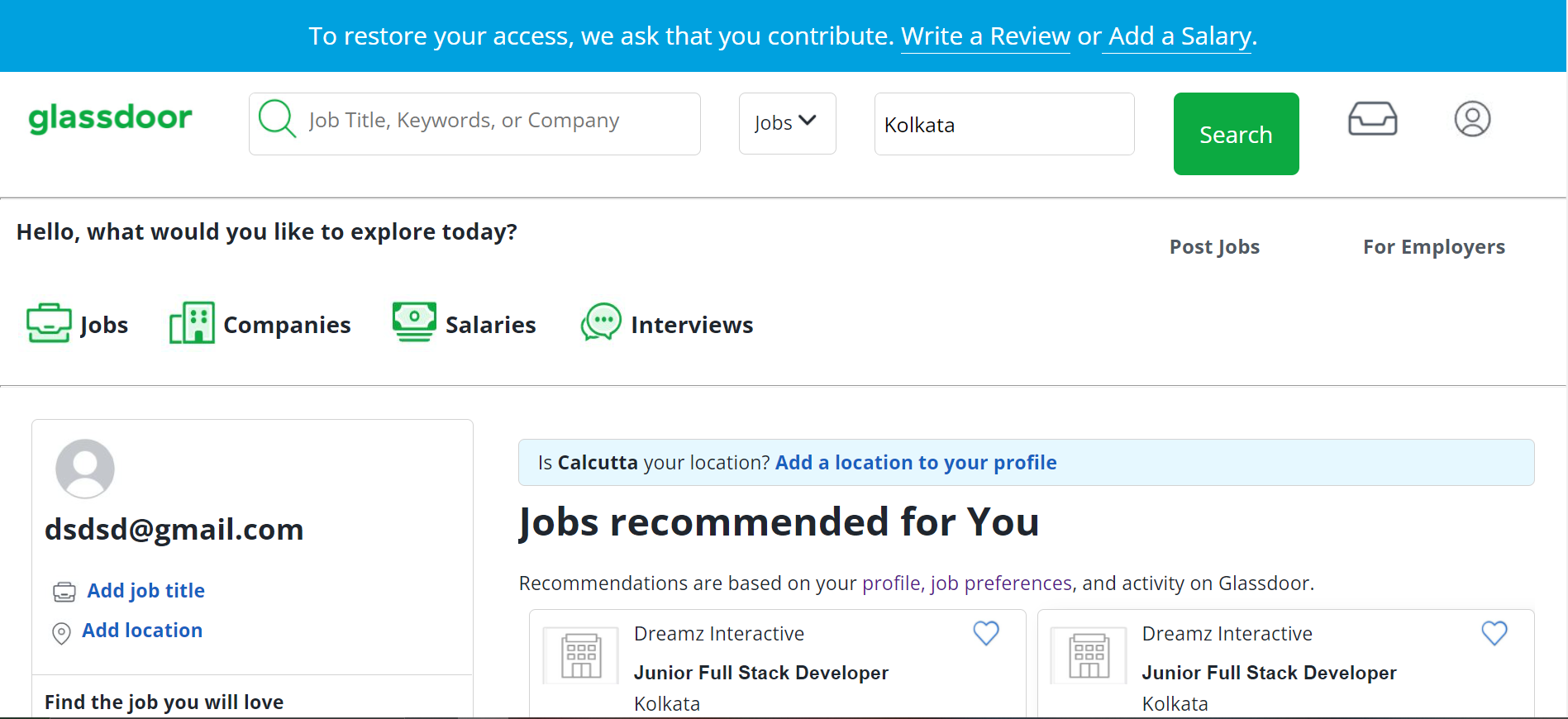Click the Companies building icon
Viewport: 1568px width, 719px height.
[x=192, y=323]
